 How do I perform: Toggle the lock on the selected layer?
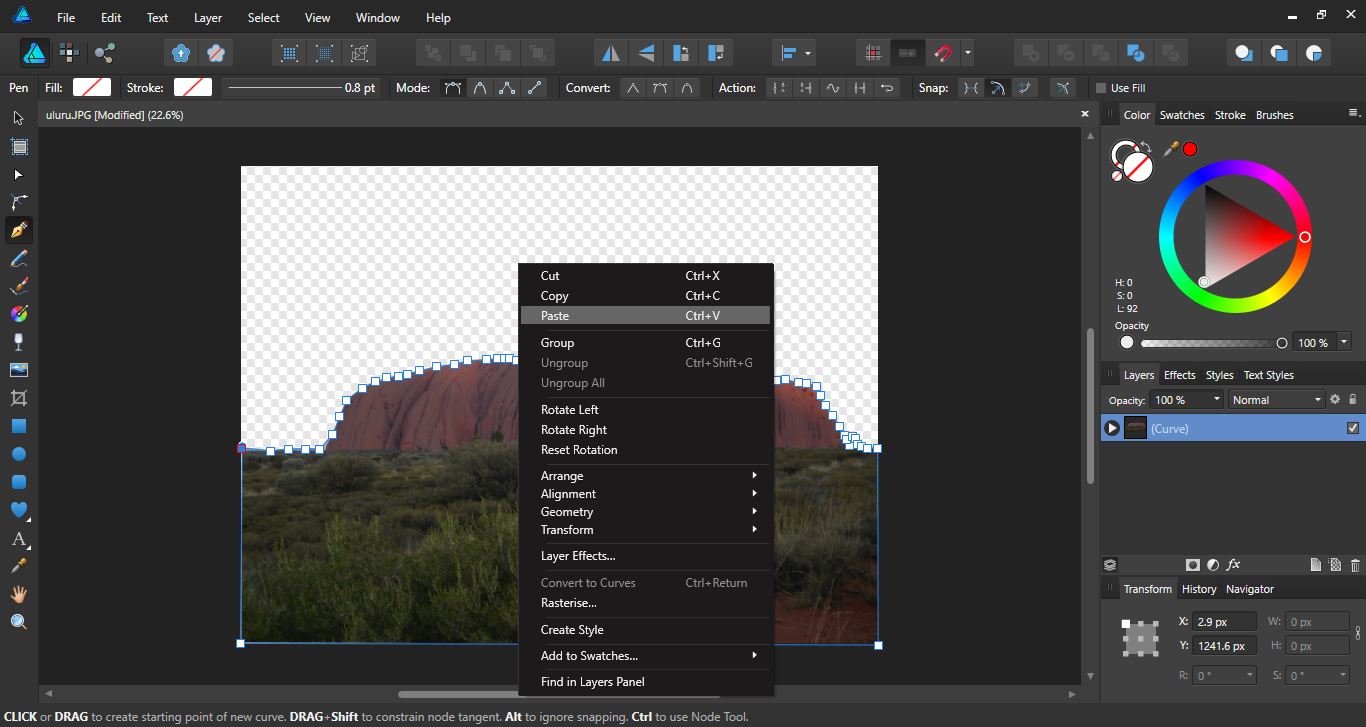(1352, 399)
